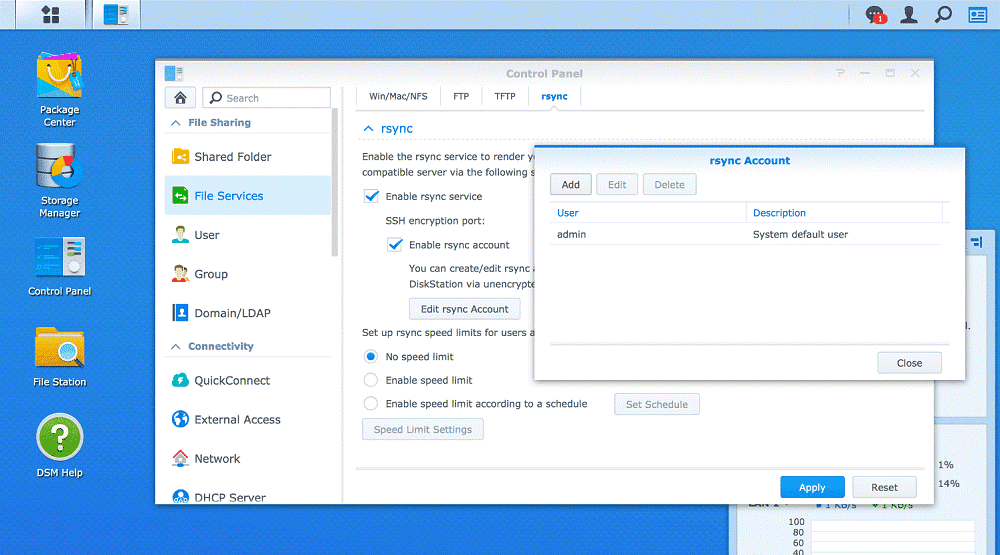Click Add in rsync Account dialog

pyautogui.click(x=570, y=185)
